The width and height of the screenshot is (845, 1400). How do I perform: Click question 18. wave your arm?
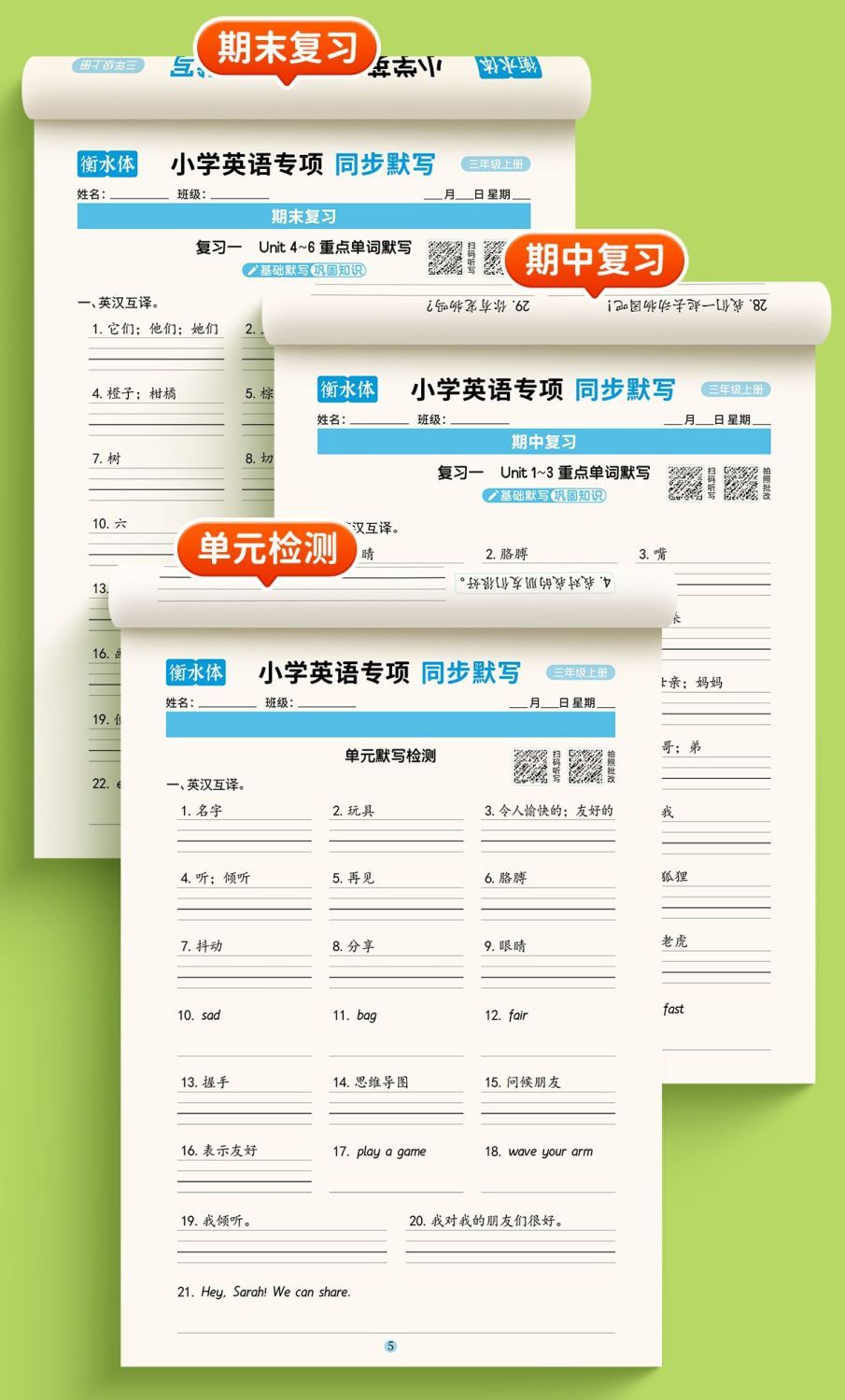click(x=539, y=1152)
